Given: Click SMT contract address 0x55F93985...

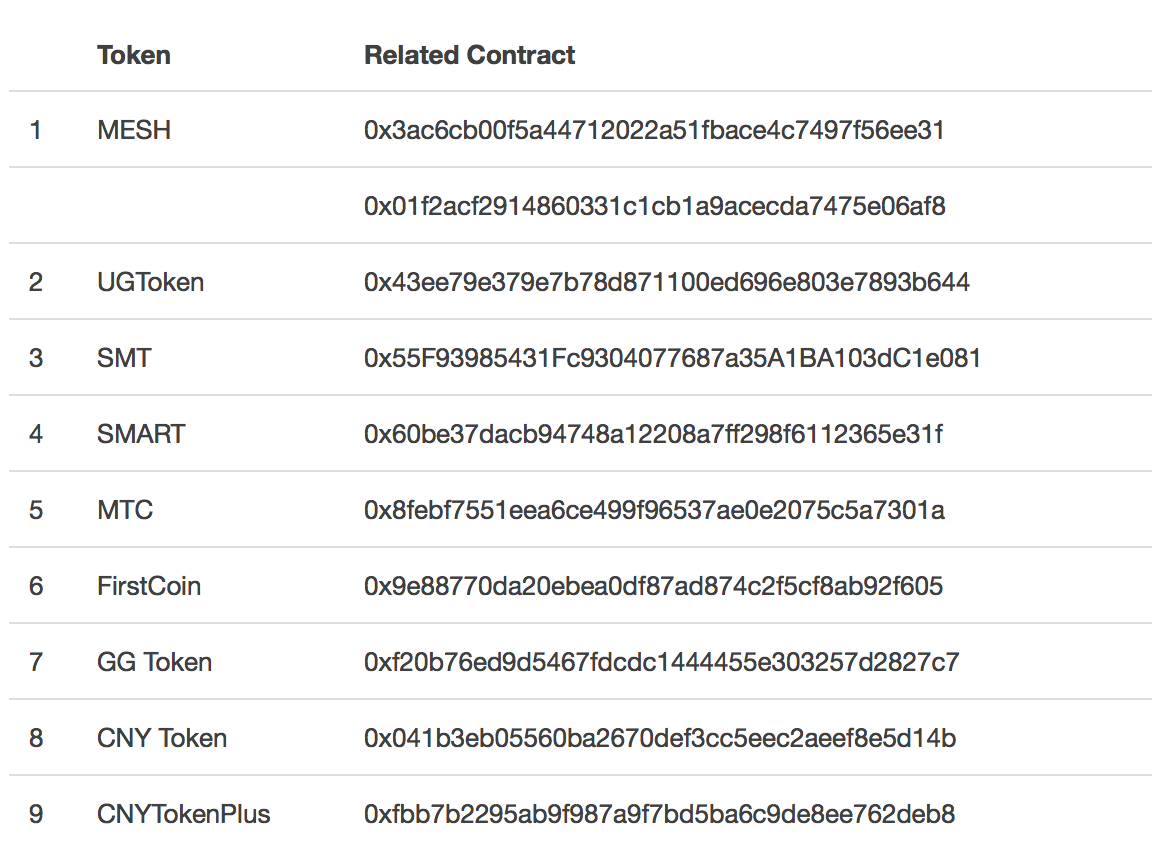Looking at the screenshot, I should click(x=672, y=358).
